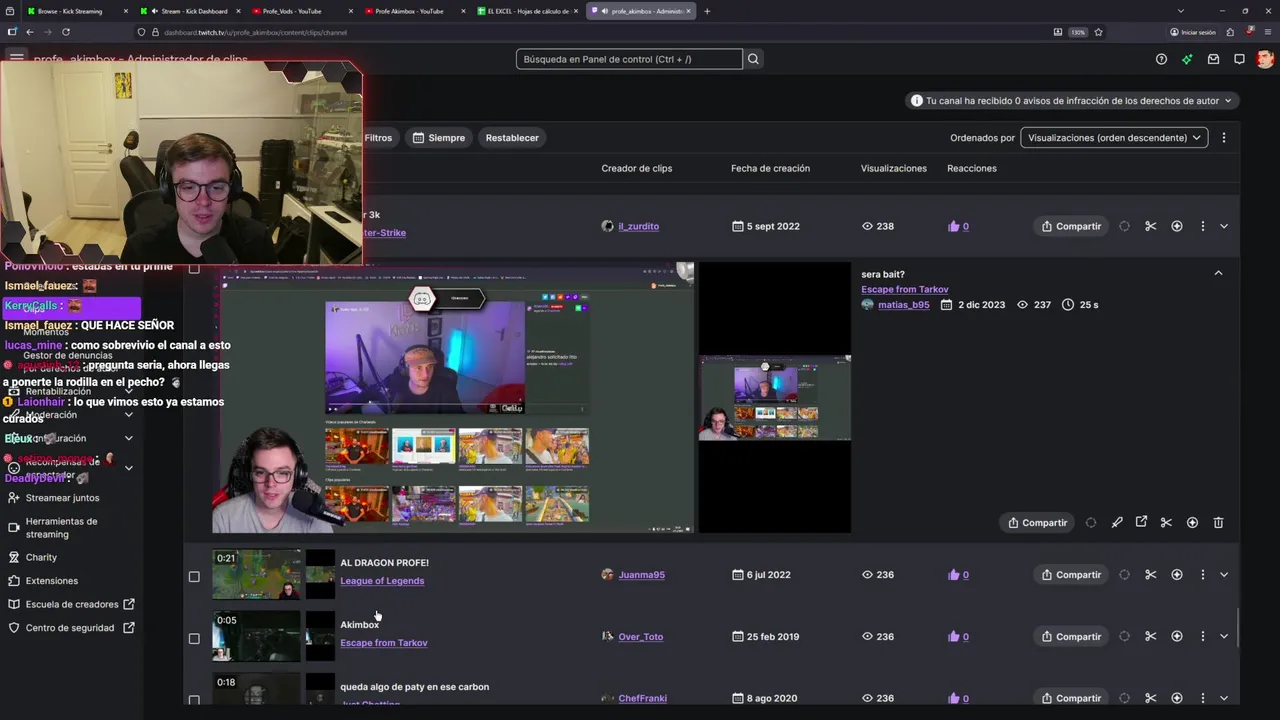The height and width of the screenshot is (720, 1280).
Task: Open whispers chat bubble icon
Action: pyautogui.click(x=1239, y=59)
